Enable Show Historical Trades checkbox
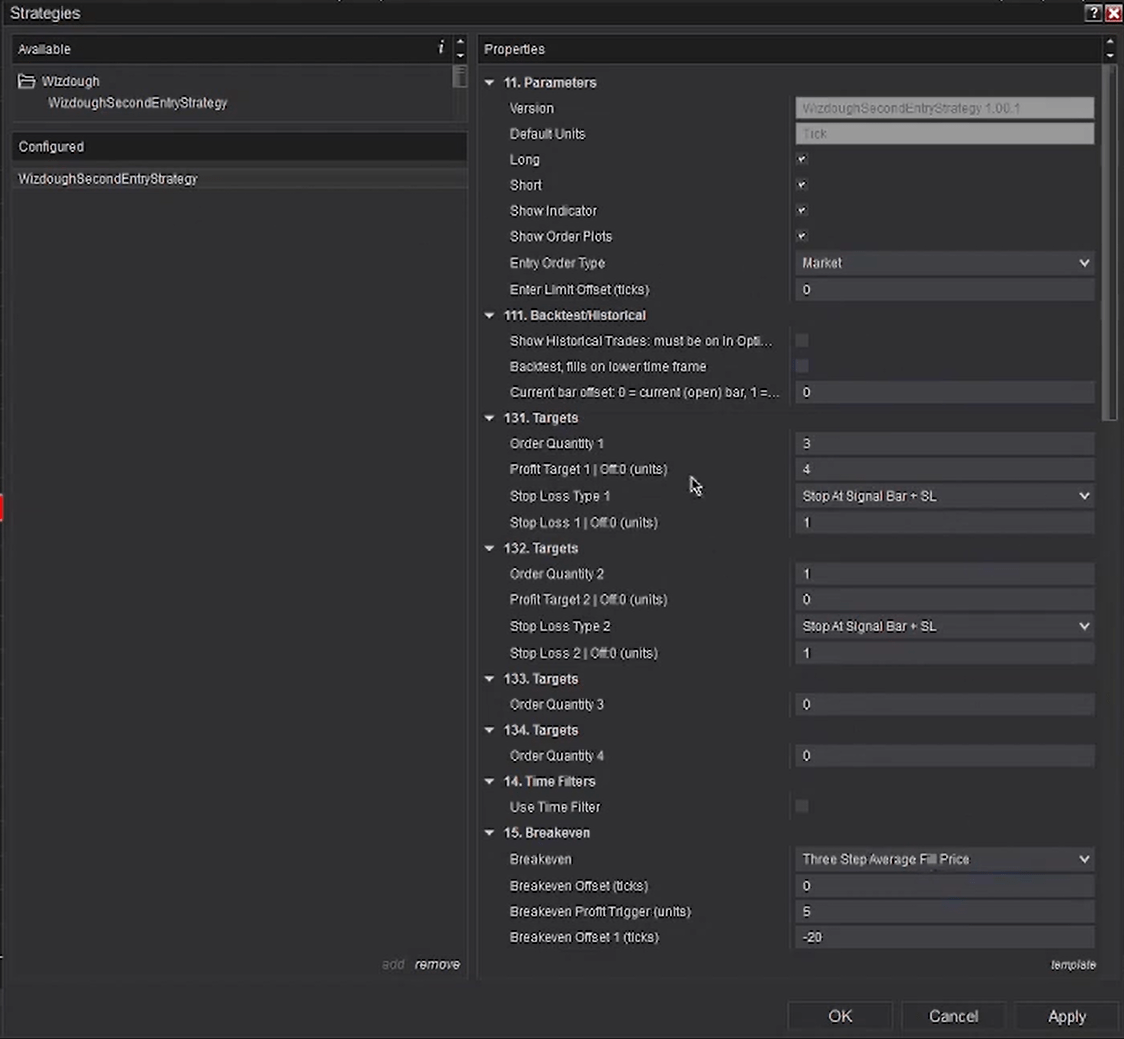This screenshot has width=1124, height=1039. (x=801, y=341)
